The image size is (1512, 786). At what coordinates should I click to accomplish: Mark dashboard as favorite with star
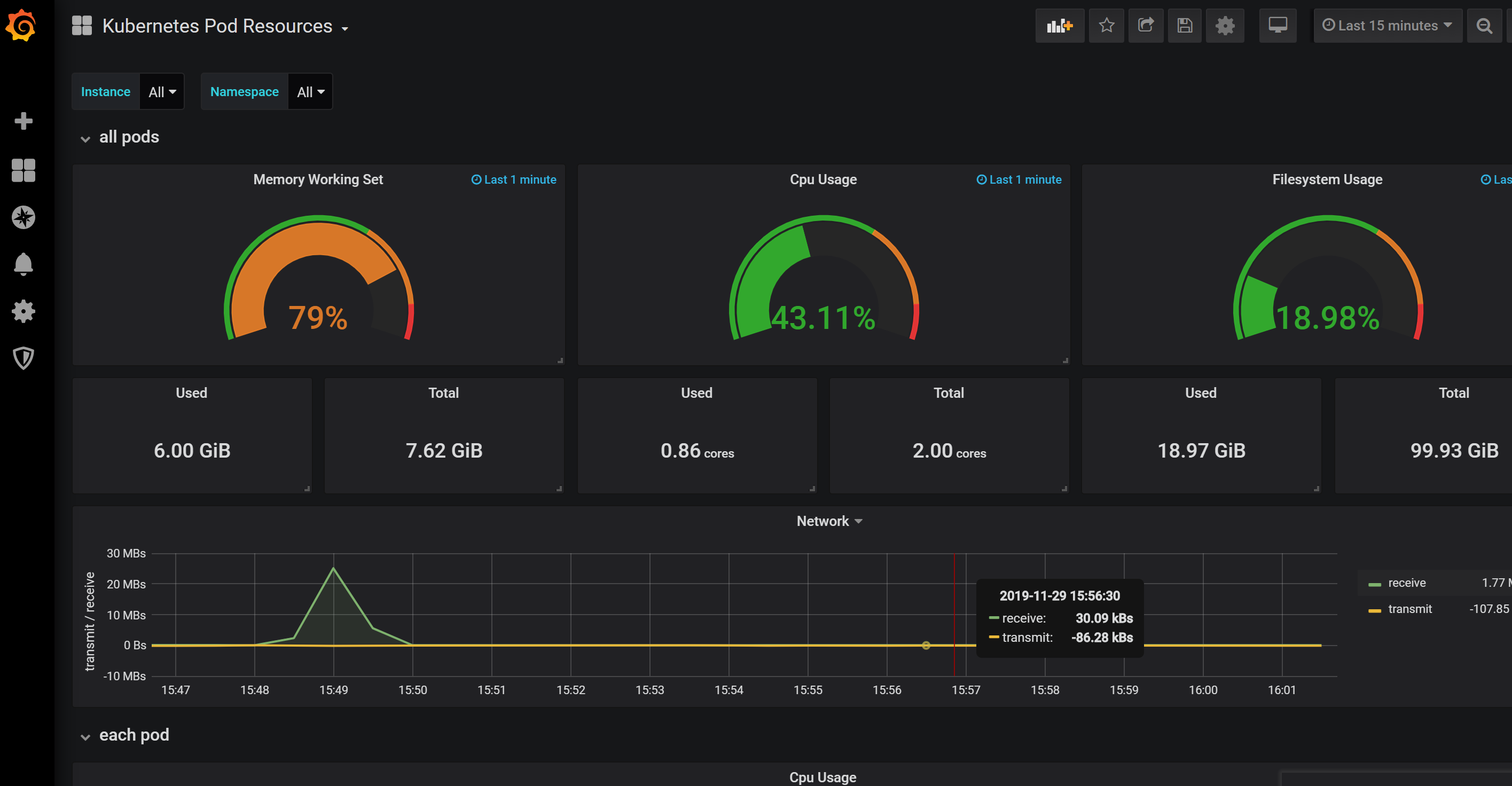click(x=1107, y=26)
